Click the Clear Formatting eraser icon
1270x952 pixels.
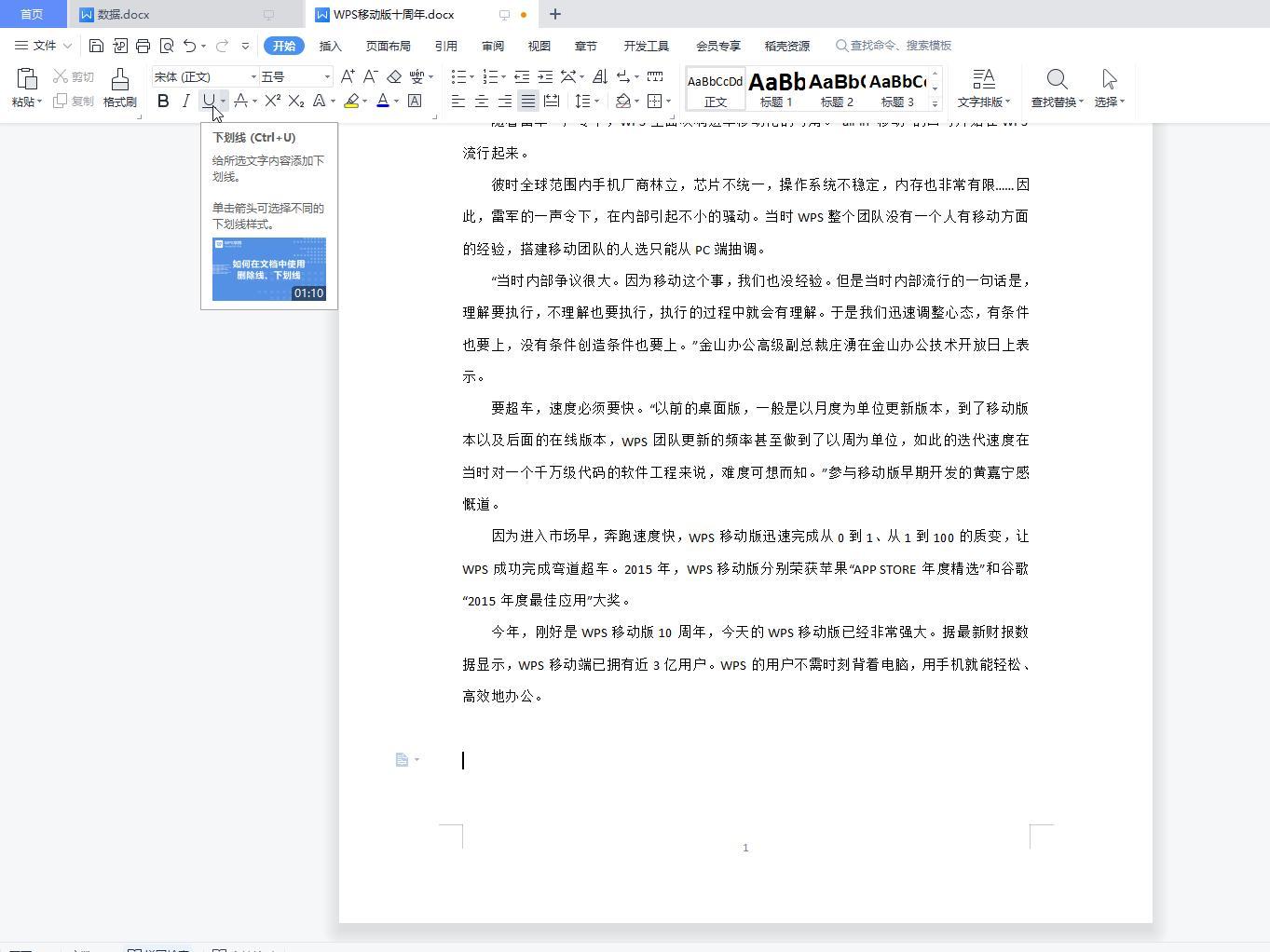tap(394, 76)
